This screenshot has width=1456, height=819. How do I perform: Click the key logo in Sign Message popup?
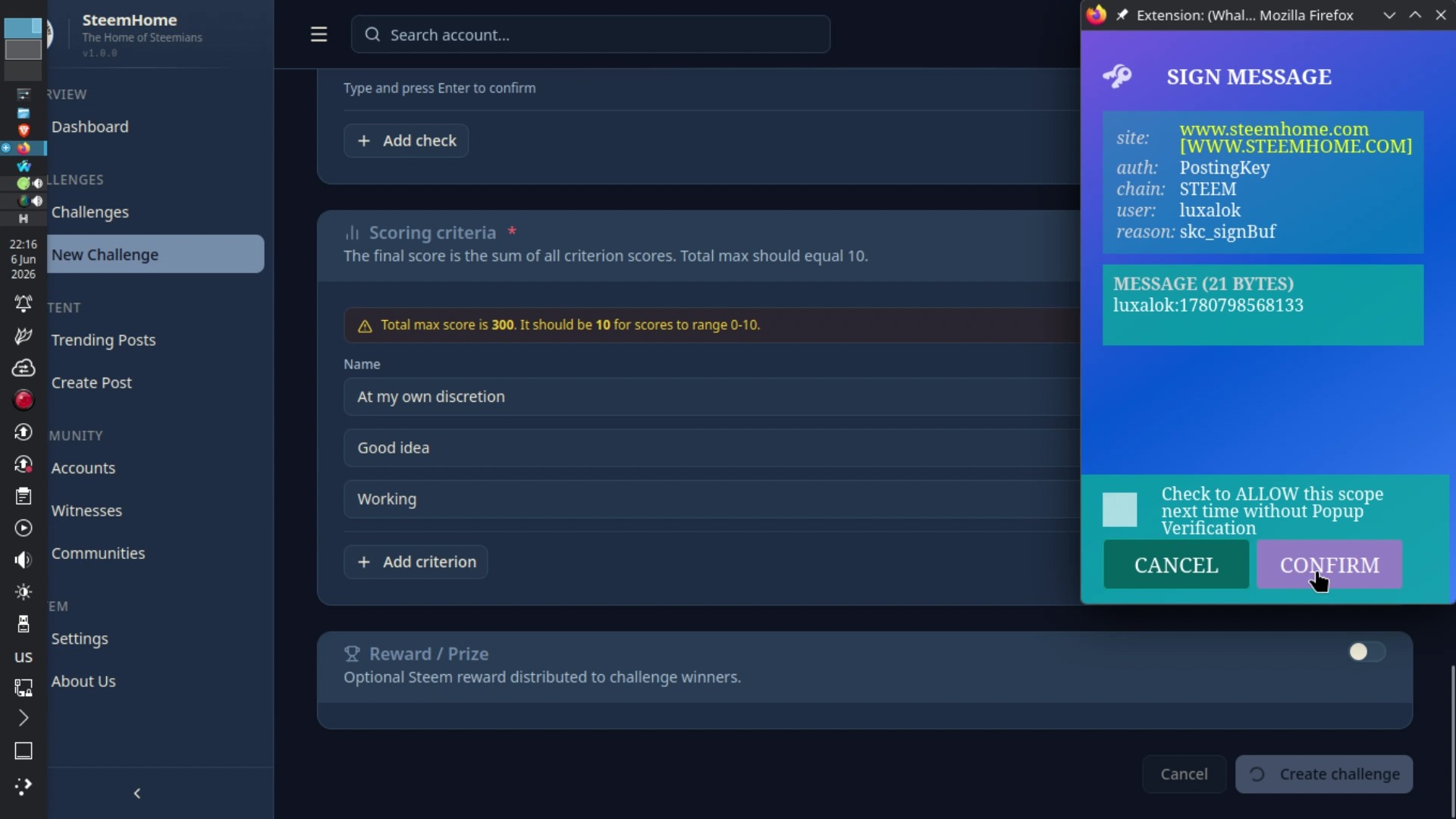click(x=1118, y=76)
